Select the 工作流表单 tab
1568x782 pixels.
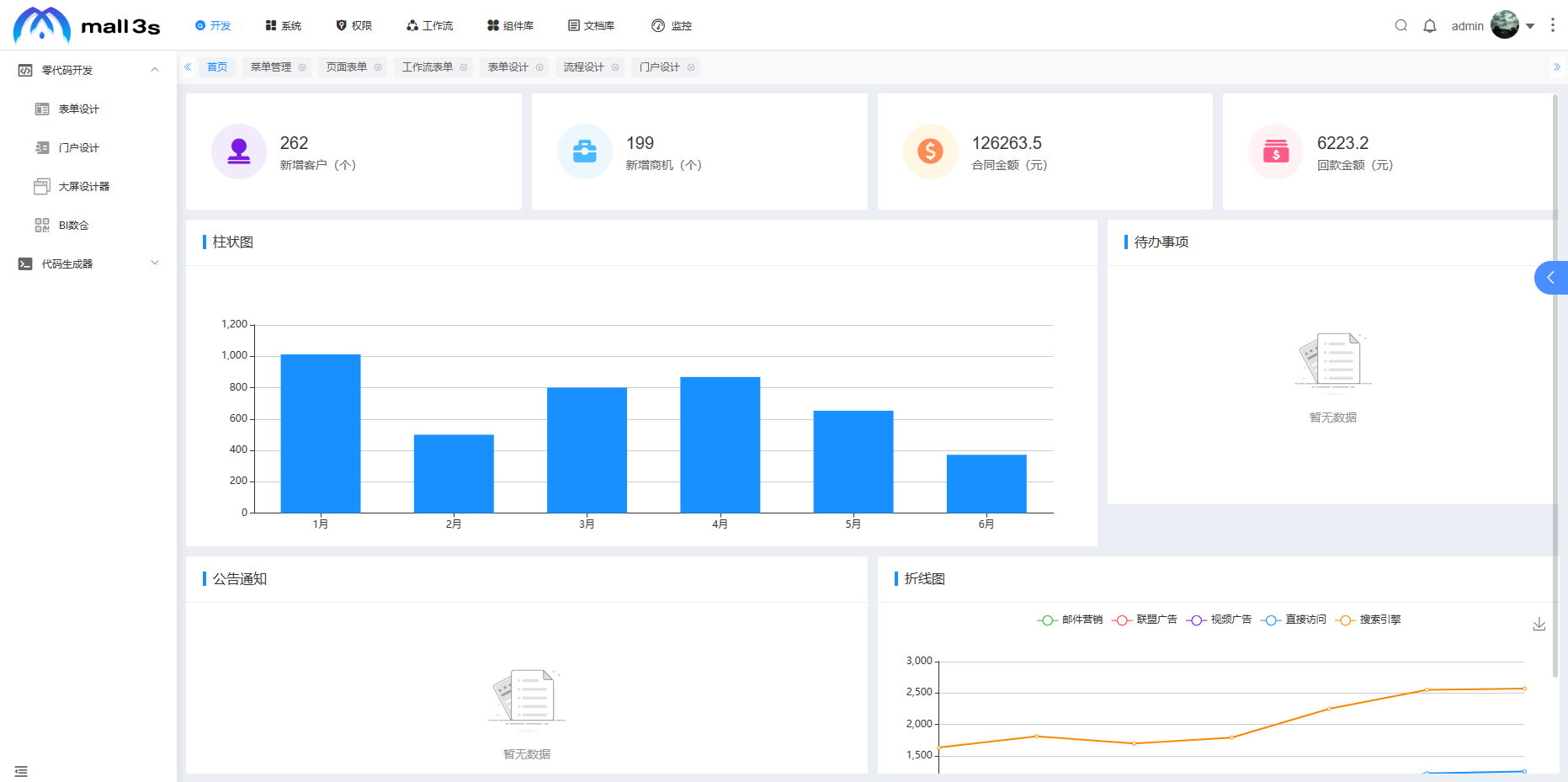coord(428,67)
